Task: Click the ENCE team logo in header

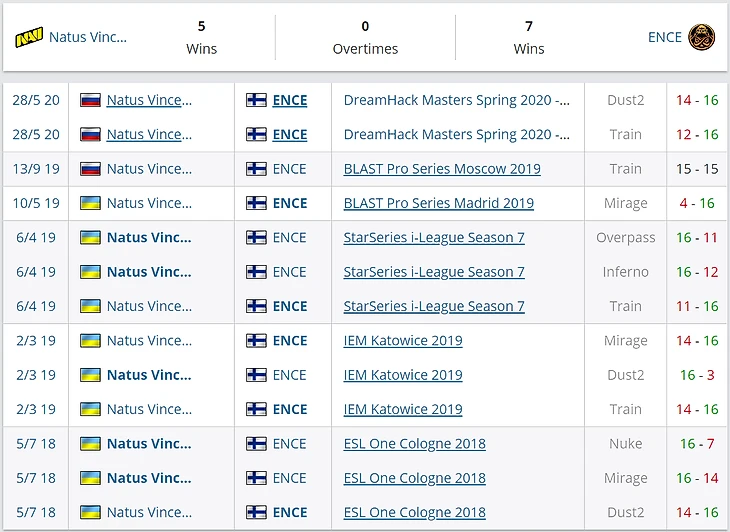Action: (702, 37)
